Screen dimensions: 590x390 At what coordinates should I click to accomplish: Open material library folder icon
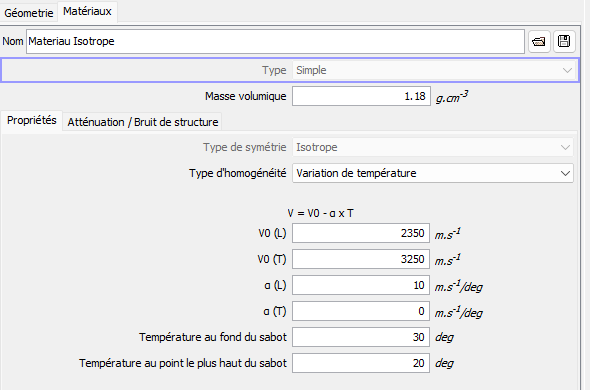click(x=539, y=41)
